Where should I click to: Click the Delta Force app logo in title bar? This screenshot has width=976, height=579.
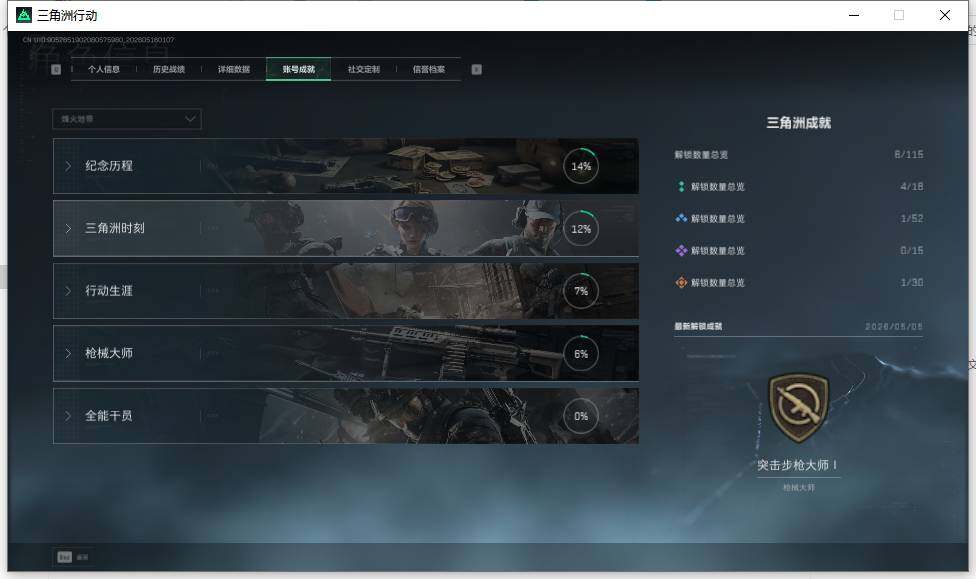coord(24,15)
